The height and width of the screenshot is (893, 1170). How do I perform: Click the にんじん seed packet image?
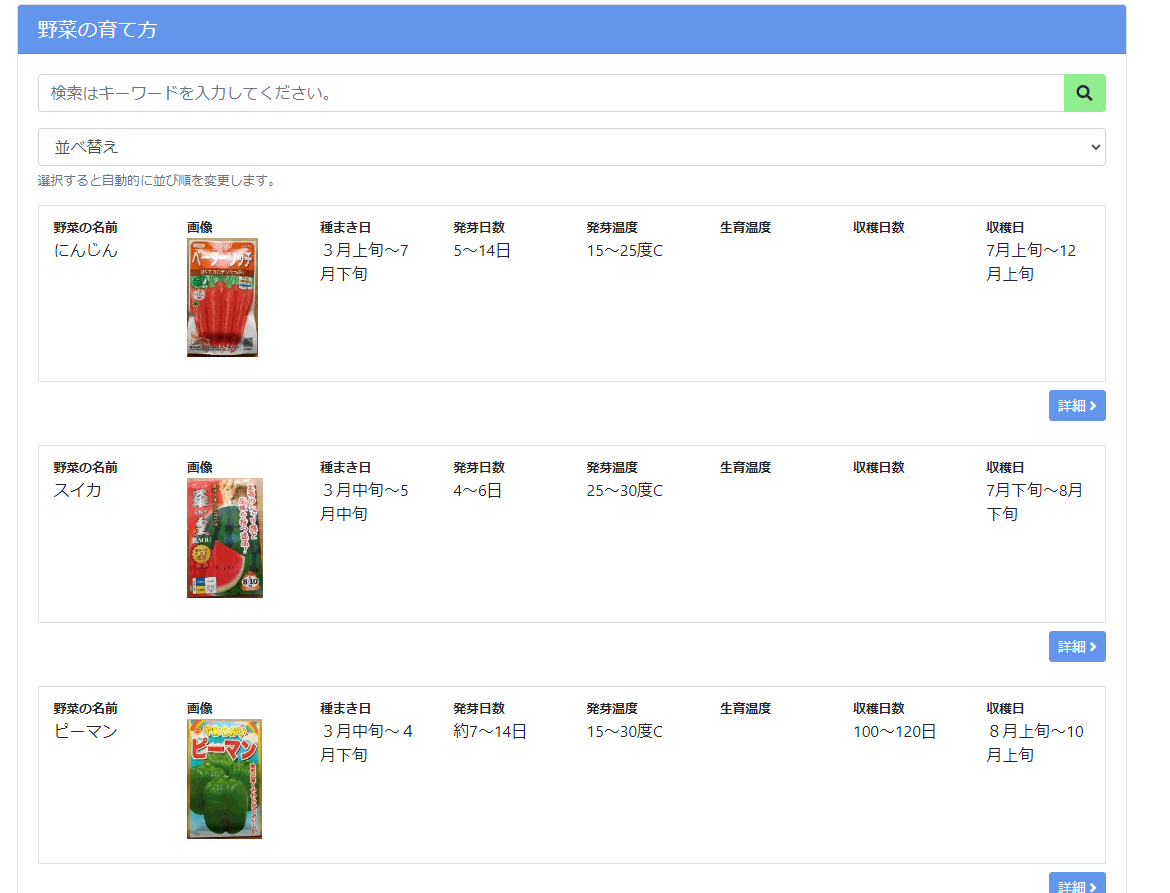pyautogui.click(x=222, y=298)
